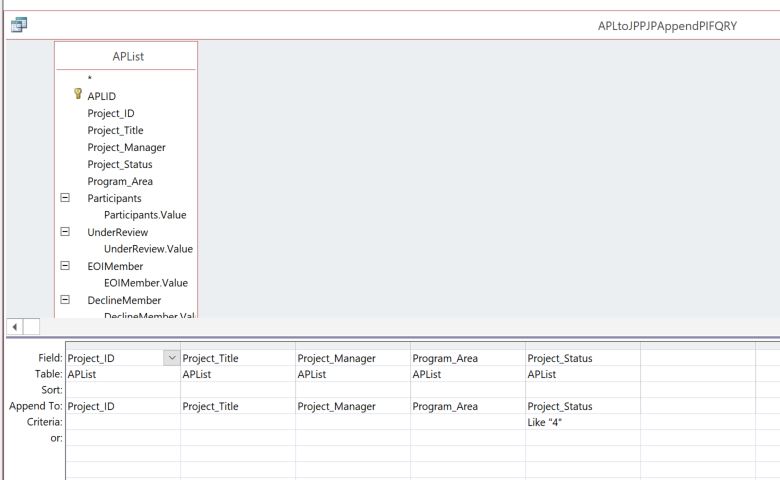
Task: Select Project_Manager in the APList field list
Action: pyautogui.click(x=126, y=147)
